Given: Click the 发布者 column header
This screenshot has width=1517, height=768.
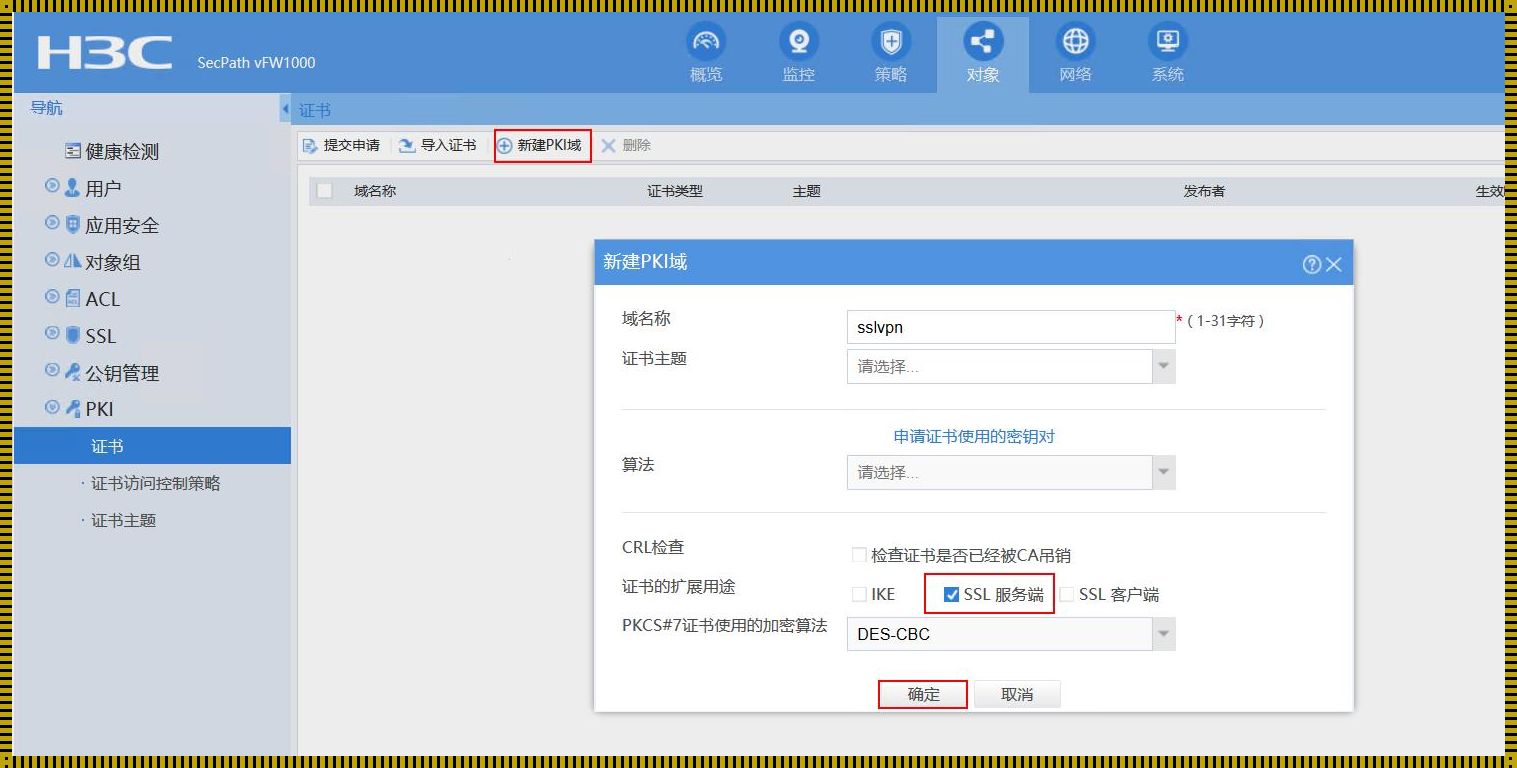Looking at the screenshot, I should pyautogui.click(x=1204, y=190).
